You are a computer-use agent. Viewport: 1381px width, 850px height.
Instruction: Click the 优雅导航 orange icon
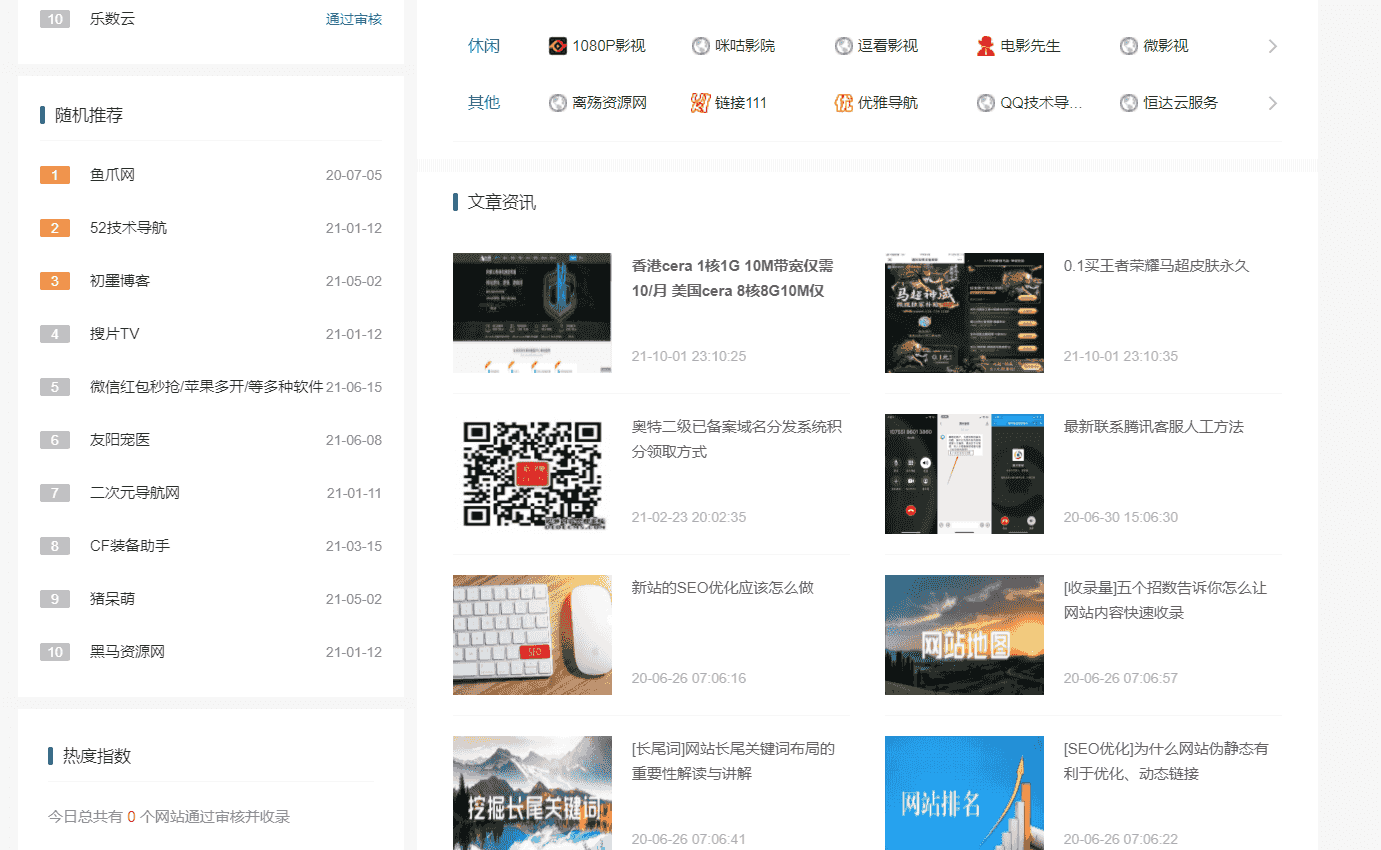844,103
